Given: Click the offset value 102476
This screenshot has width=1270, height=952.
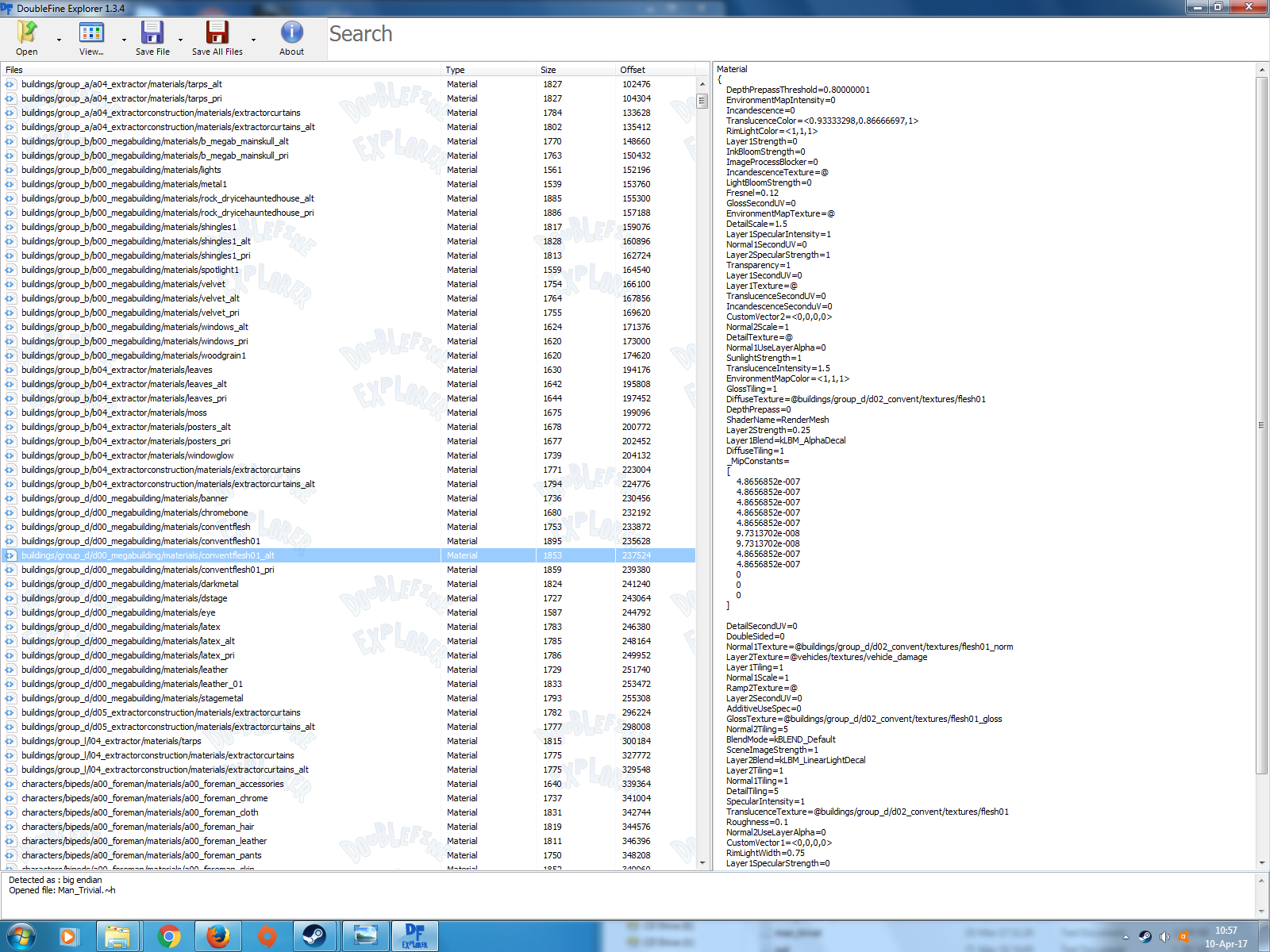Looking at the screenshot, I should point(637,84).
